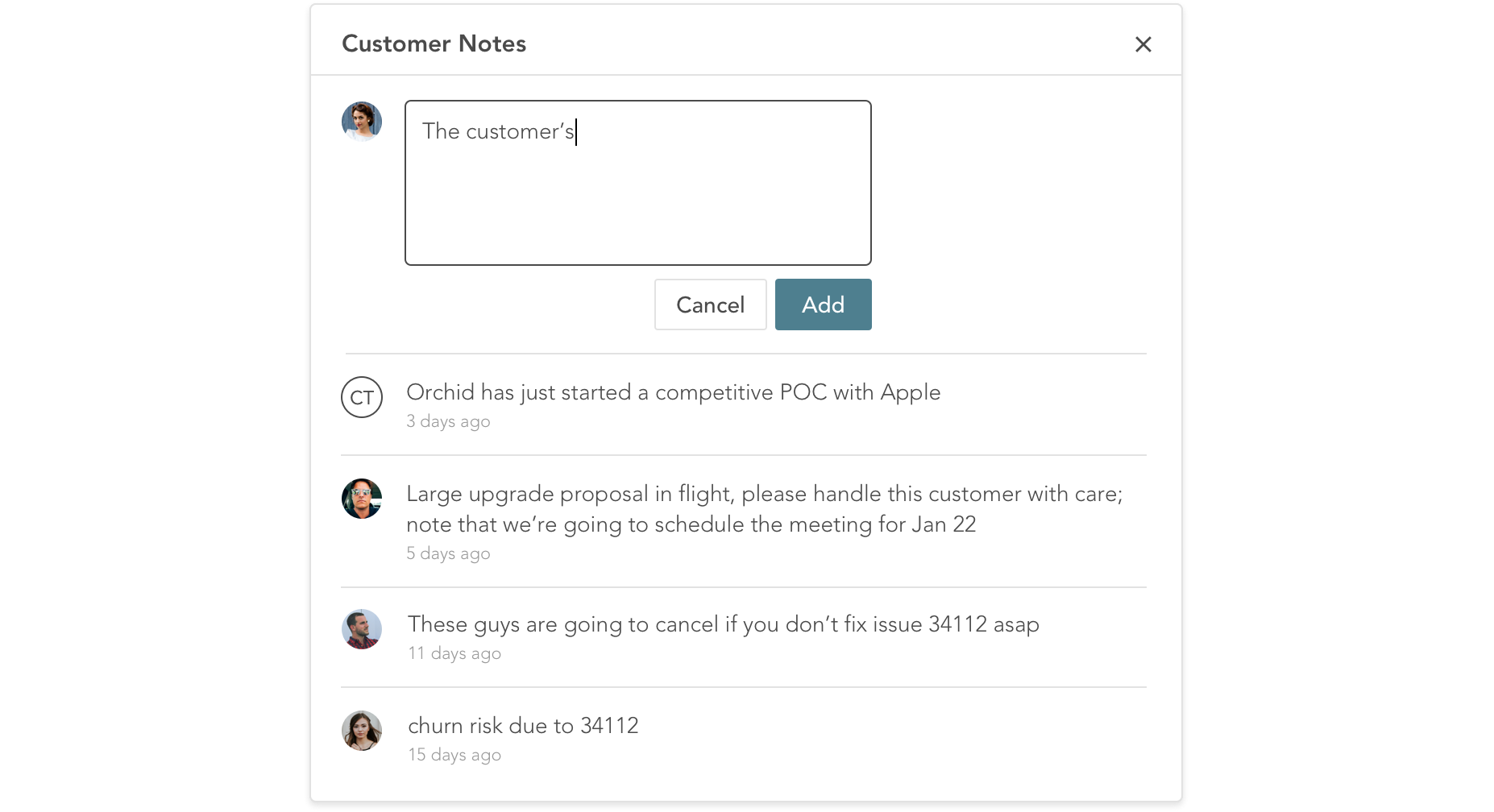Click the current user's avatar beside text box

click(x=362, y=122)
